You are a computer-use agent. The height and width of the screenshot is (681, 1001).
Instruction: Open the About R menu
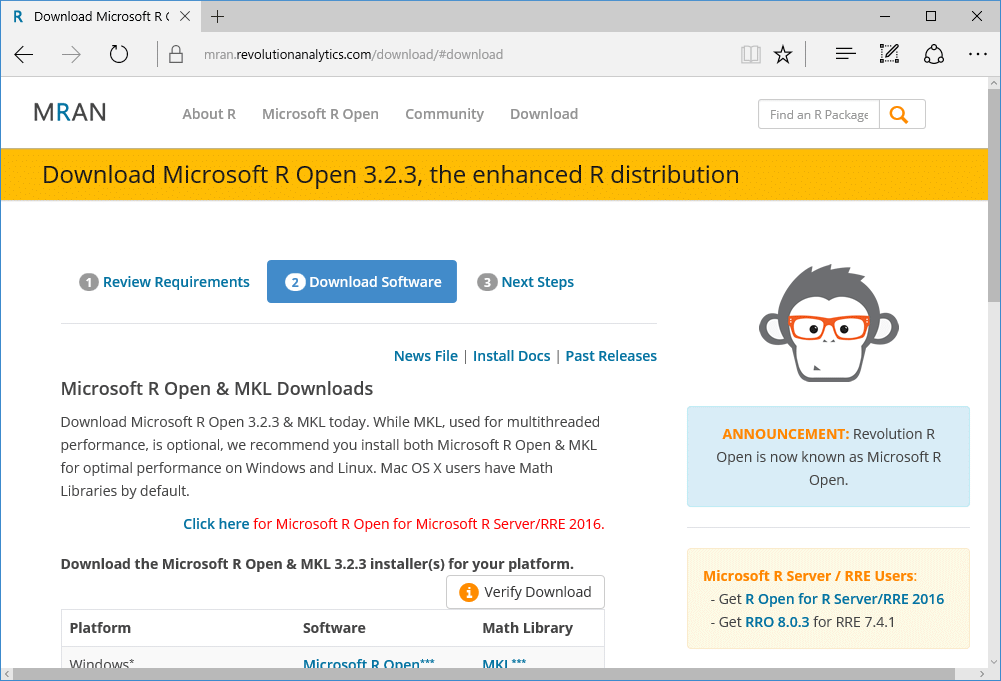[x=209, y=114]
